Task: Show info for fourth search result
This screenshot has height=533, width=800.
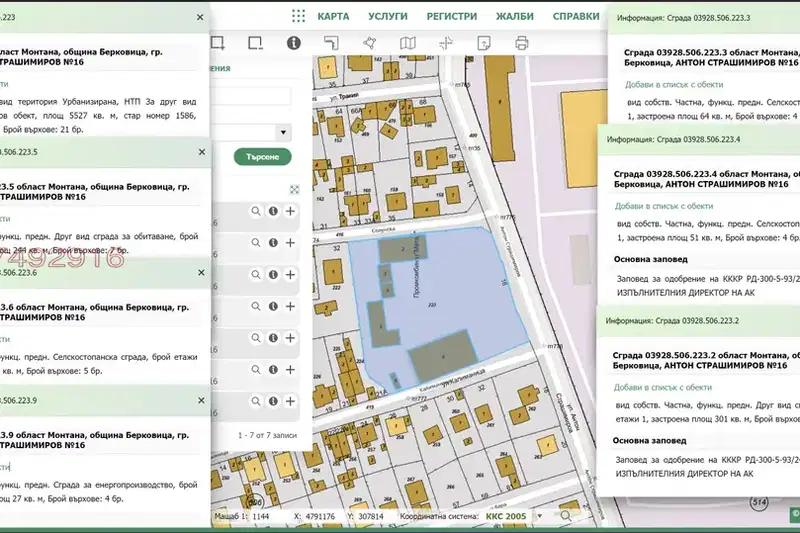Action: [273, 306]
